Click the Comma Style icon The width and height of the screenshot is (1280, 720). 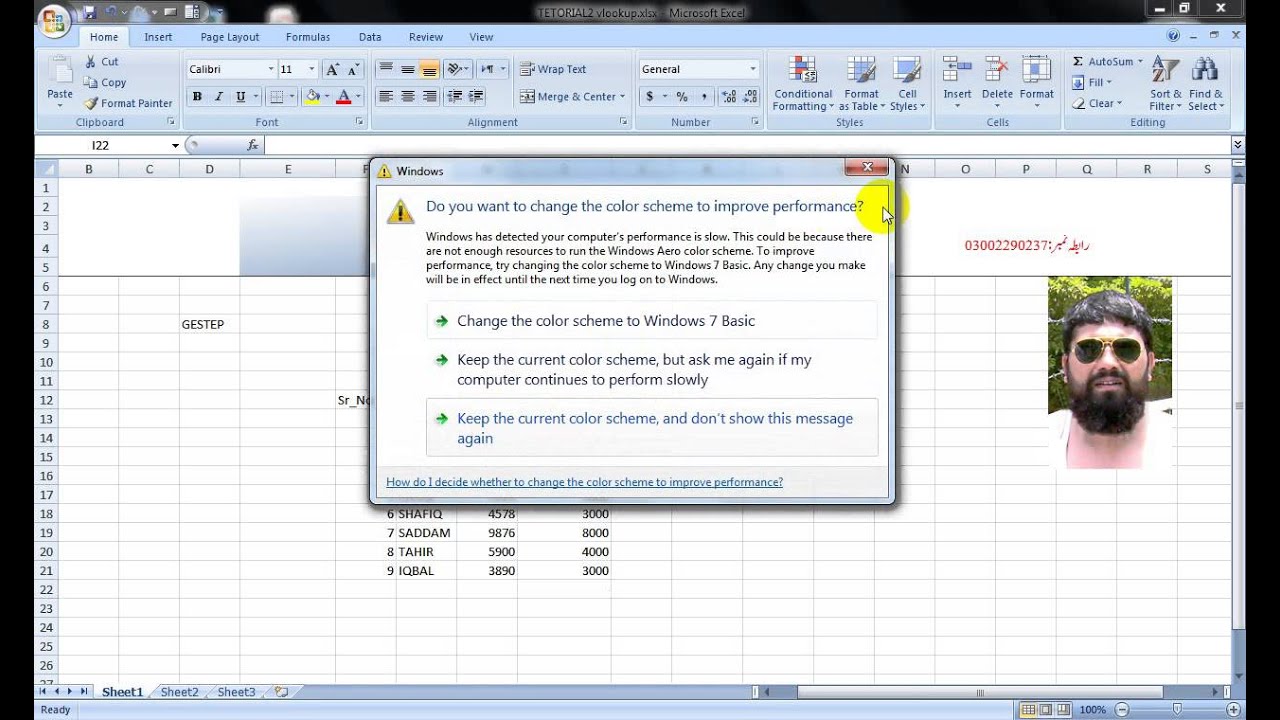(704, 97)
